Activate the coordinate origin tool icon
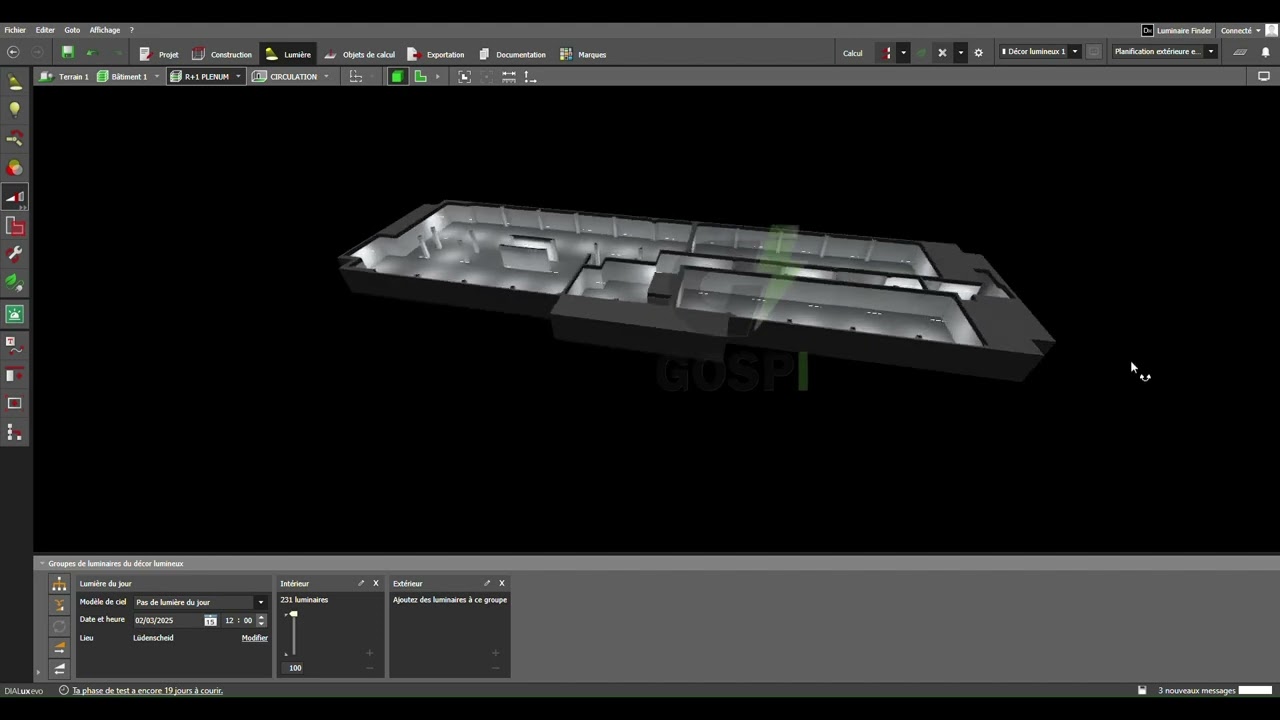This screenshot has width=1280, height=720. (530, 76)
